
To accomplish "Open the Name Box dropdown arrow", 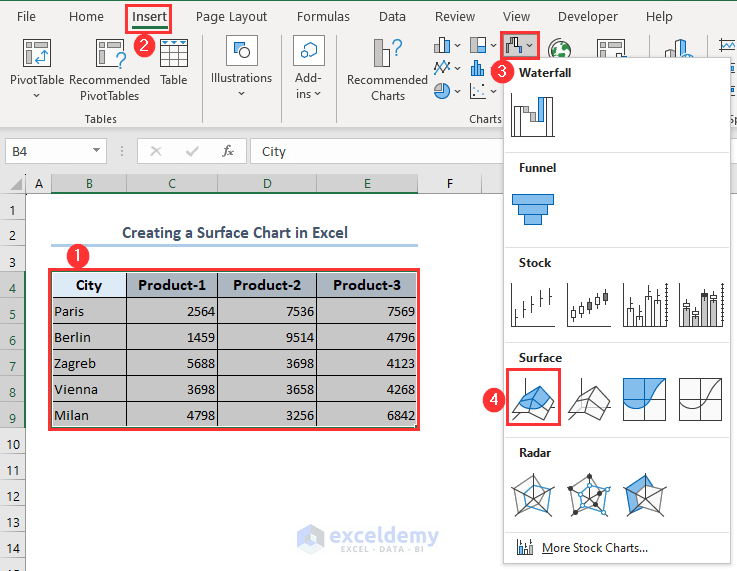I will click(x=96, y=151).
